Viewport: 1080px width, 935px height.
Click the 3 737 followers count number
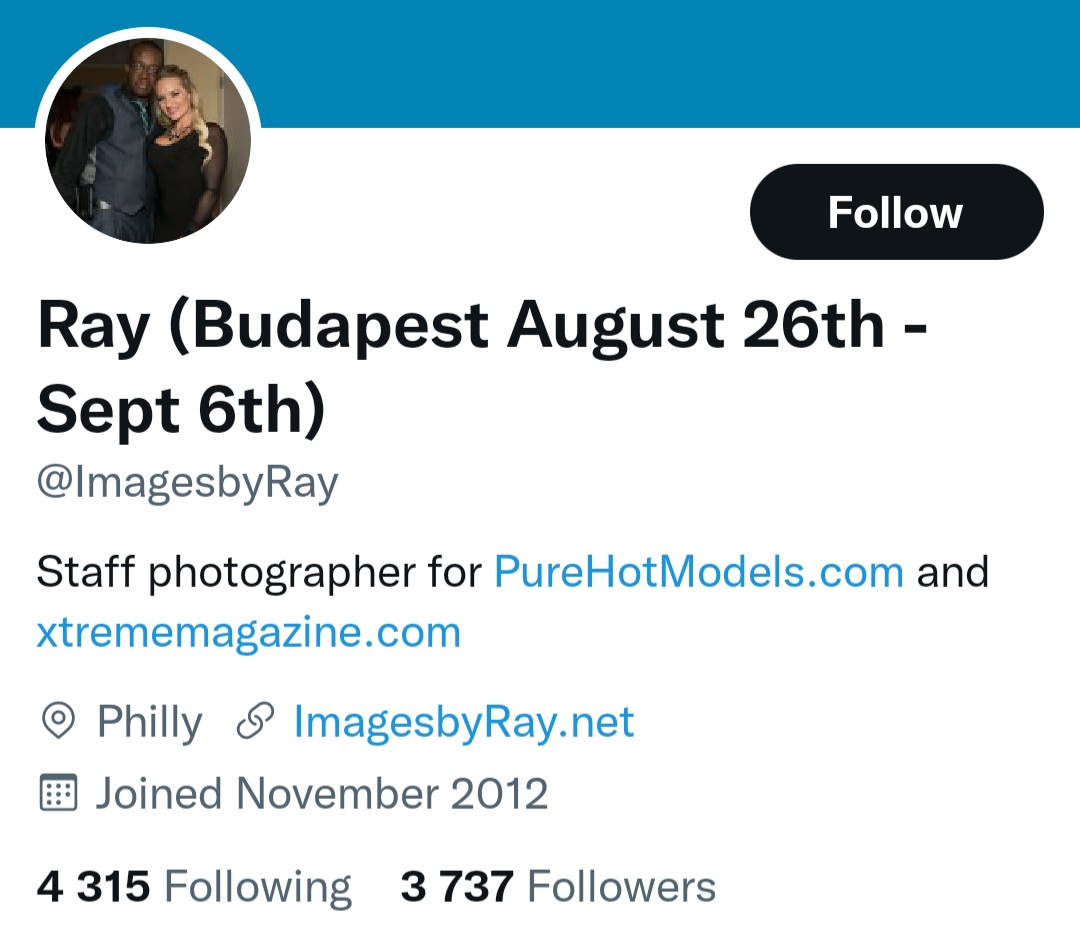coord(457,887)
